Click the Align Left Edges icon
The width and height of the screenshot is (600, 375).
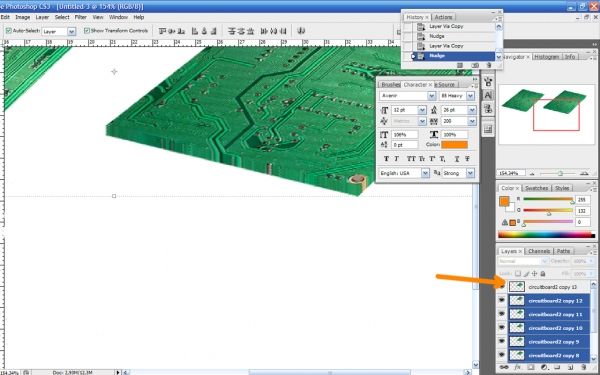pyautogui.click(x=195, y=31)
